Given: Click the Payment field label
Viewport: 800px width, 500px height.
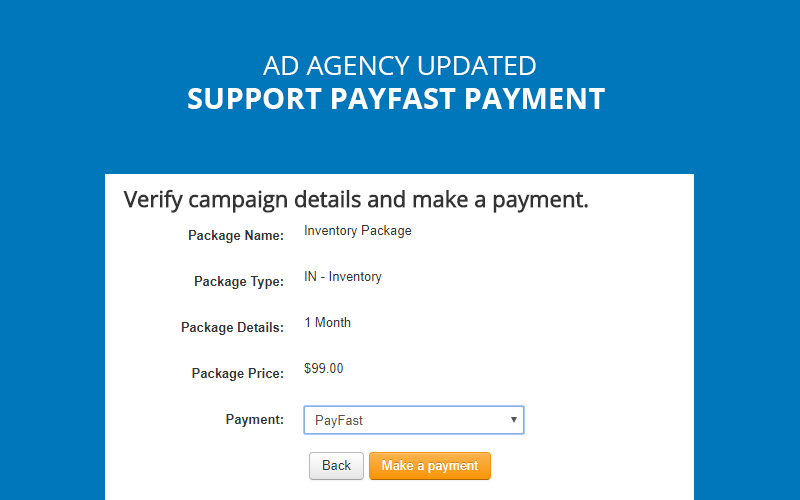Looking at the screenshot, I should [x=254, y=419].
